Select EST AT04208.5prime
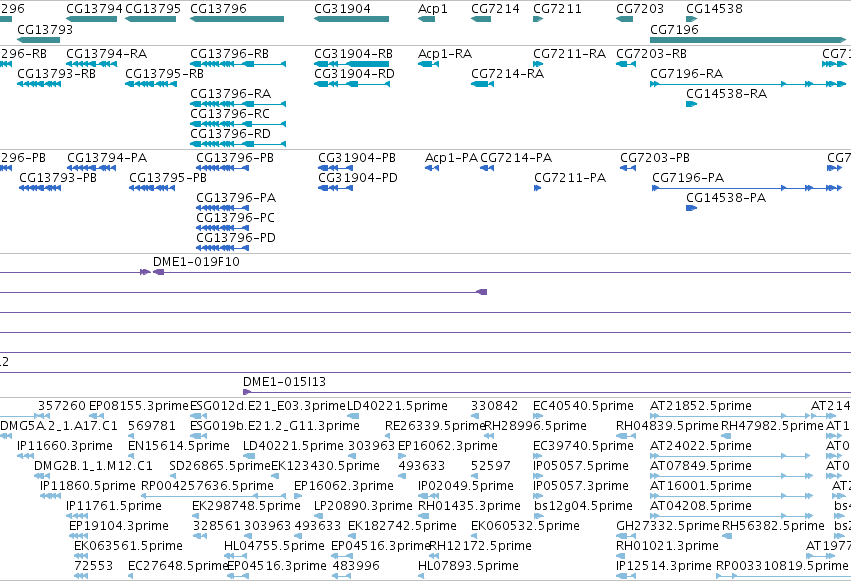 point(701,506)
